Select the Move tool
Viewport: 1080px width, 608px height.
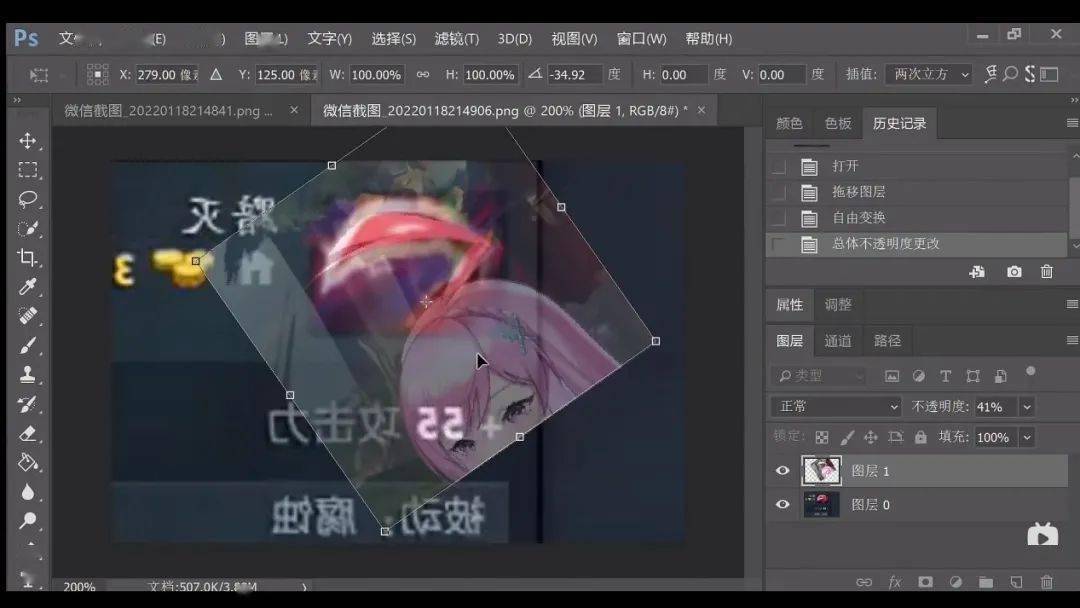[28, 141]
